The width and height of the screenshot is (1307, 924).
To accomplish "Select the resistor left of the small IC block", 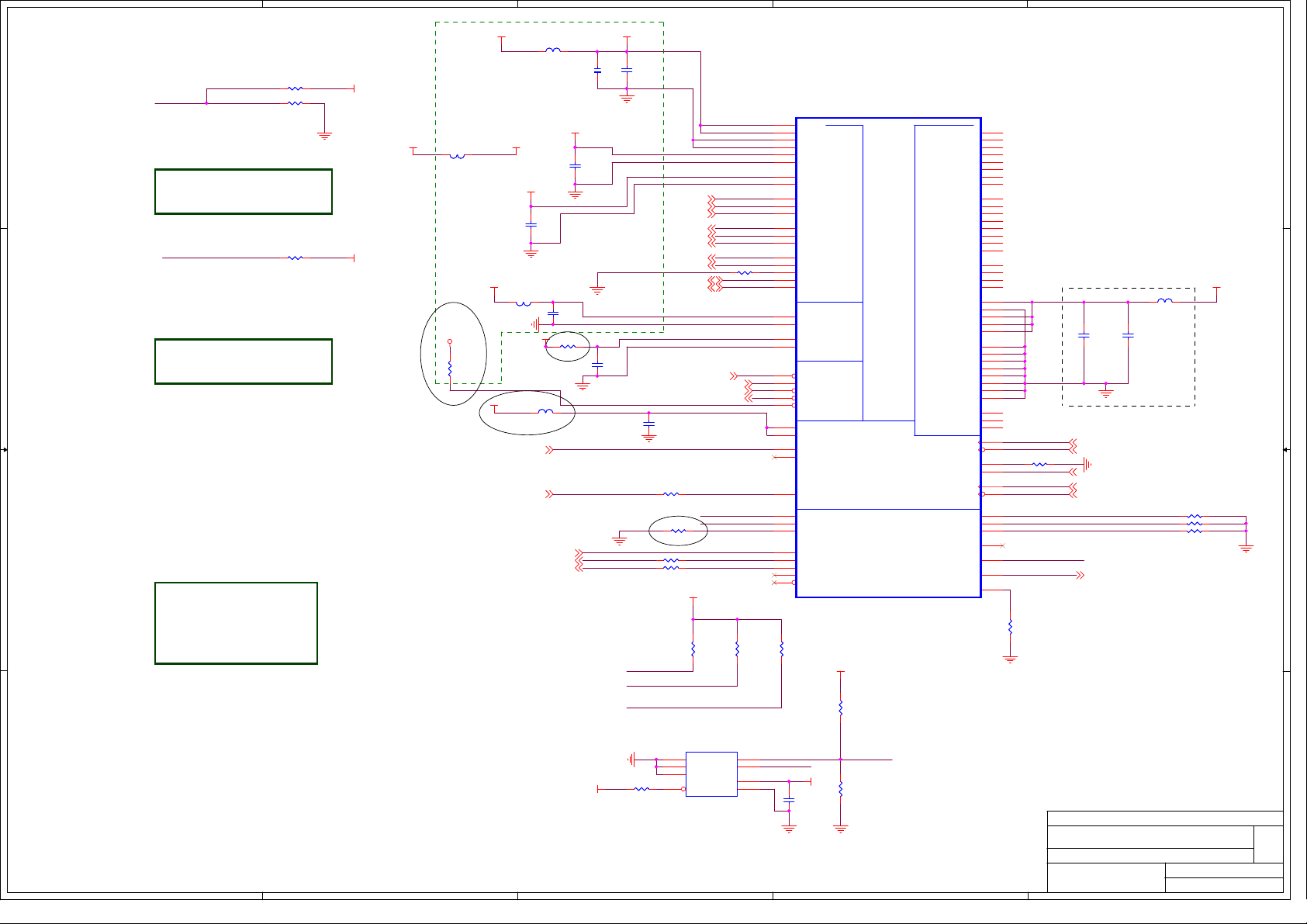I will [x=641, y=789].
